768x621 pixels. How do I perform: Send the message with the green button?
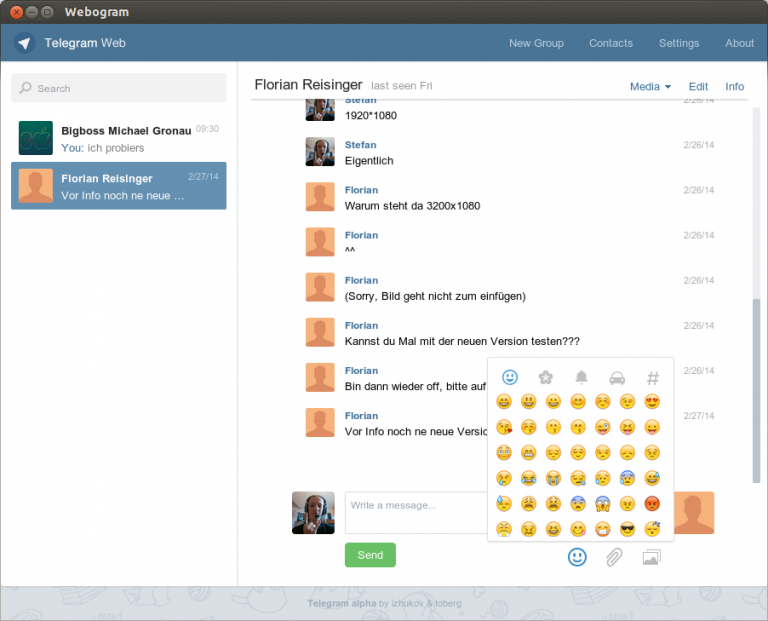pyautogui.click(x=370, y=555)
